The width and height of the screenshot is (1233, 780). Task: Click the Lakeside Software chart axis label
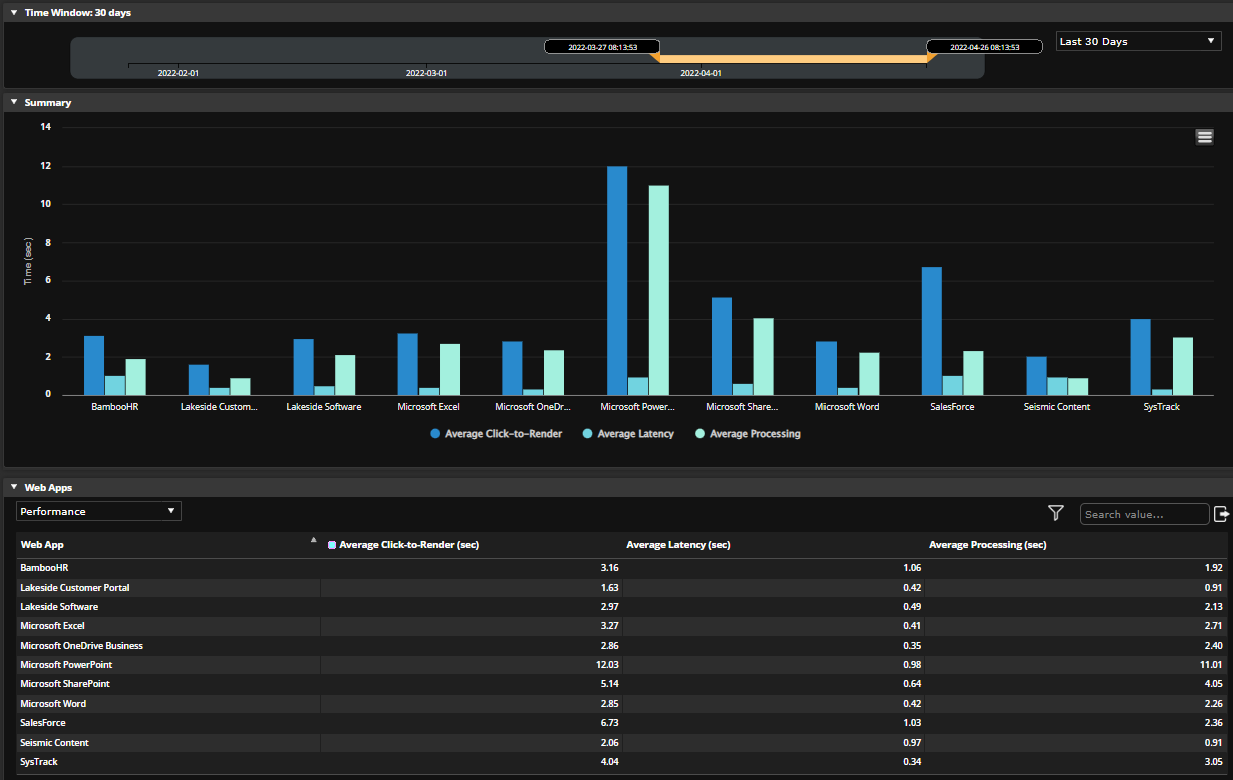tap(324, 407)
